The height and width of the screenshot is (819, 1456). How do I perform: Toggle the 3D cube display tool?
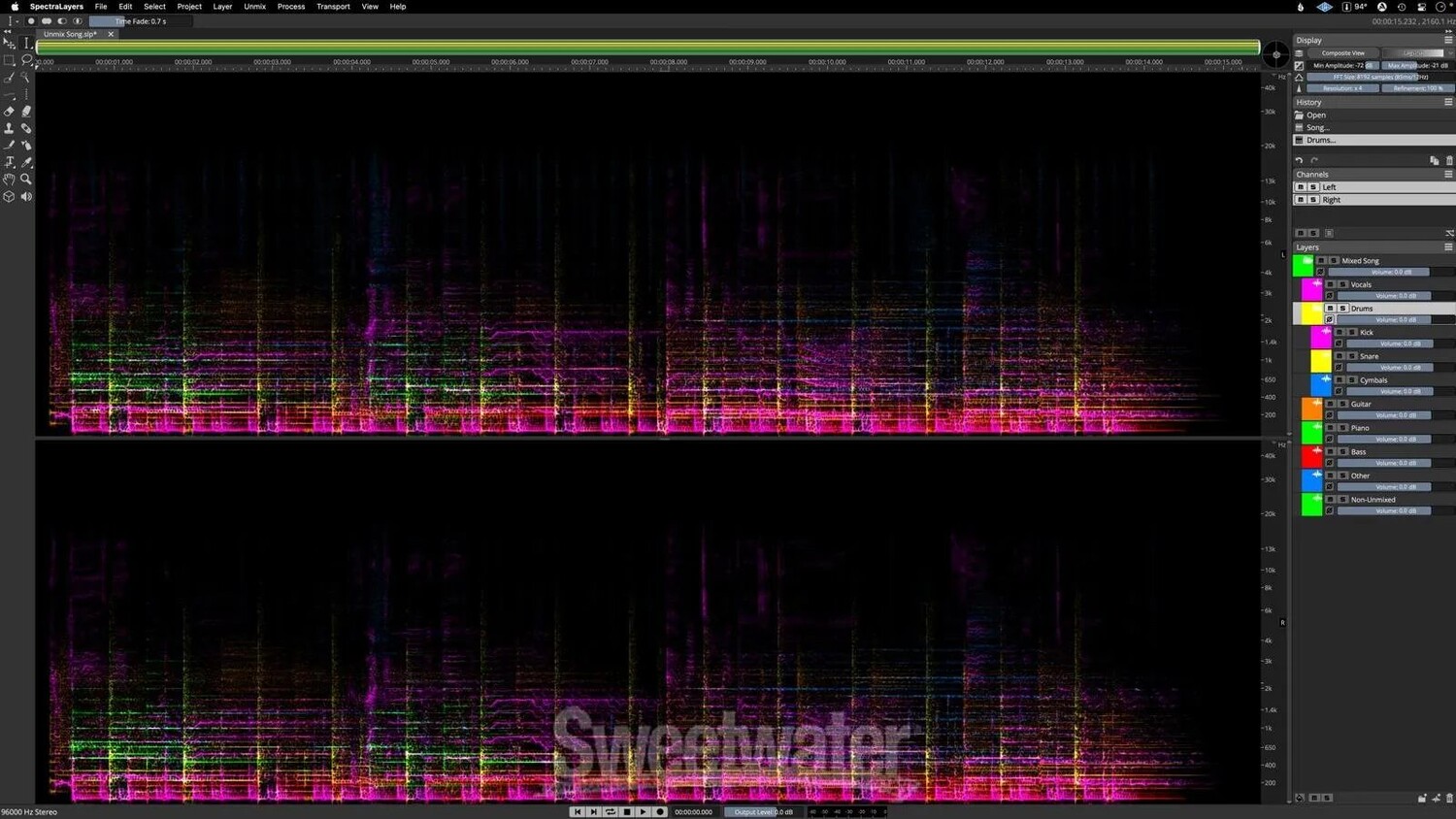point(10,196)
